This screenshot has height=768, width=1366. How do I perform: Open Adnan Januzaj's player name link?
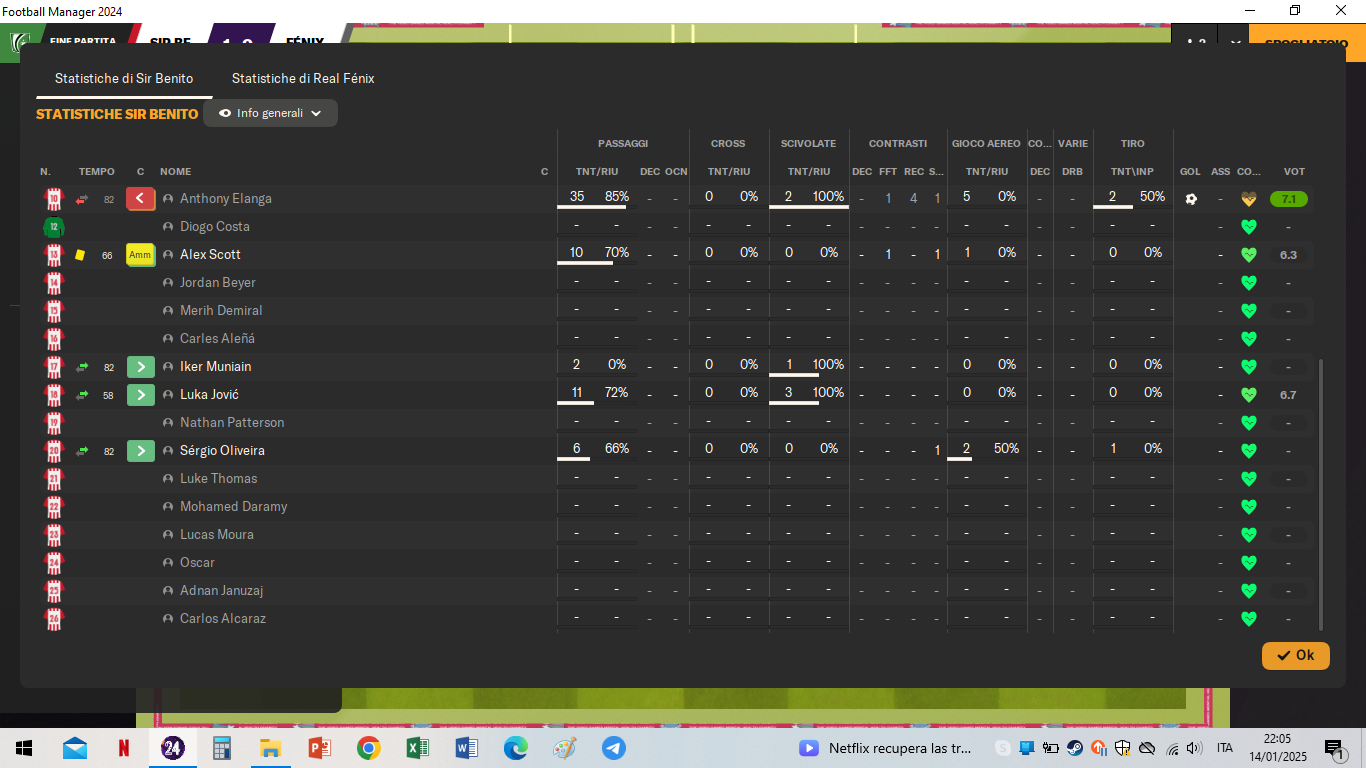pyautogui.click(x=222, y=591)
